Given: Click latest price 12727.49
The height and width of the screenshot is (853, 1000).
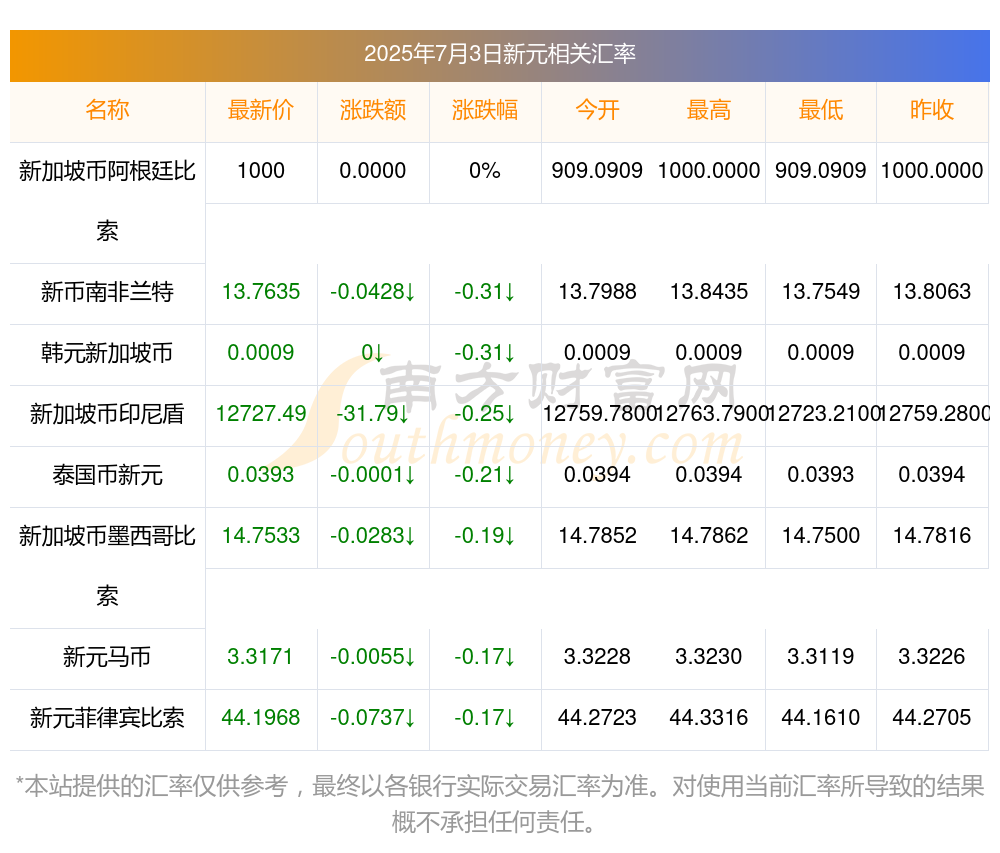Looking at the screenshot, I should (x=261, y=413).
